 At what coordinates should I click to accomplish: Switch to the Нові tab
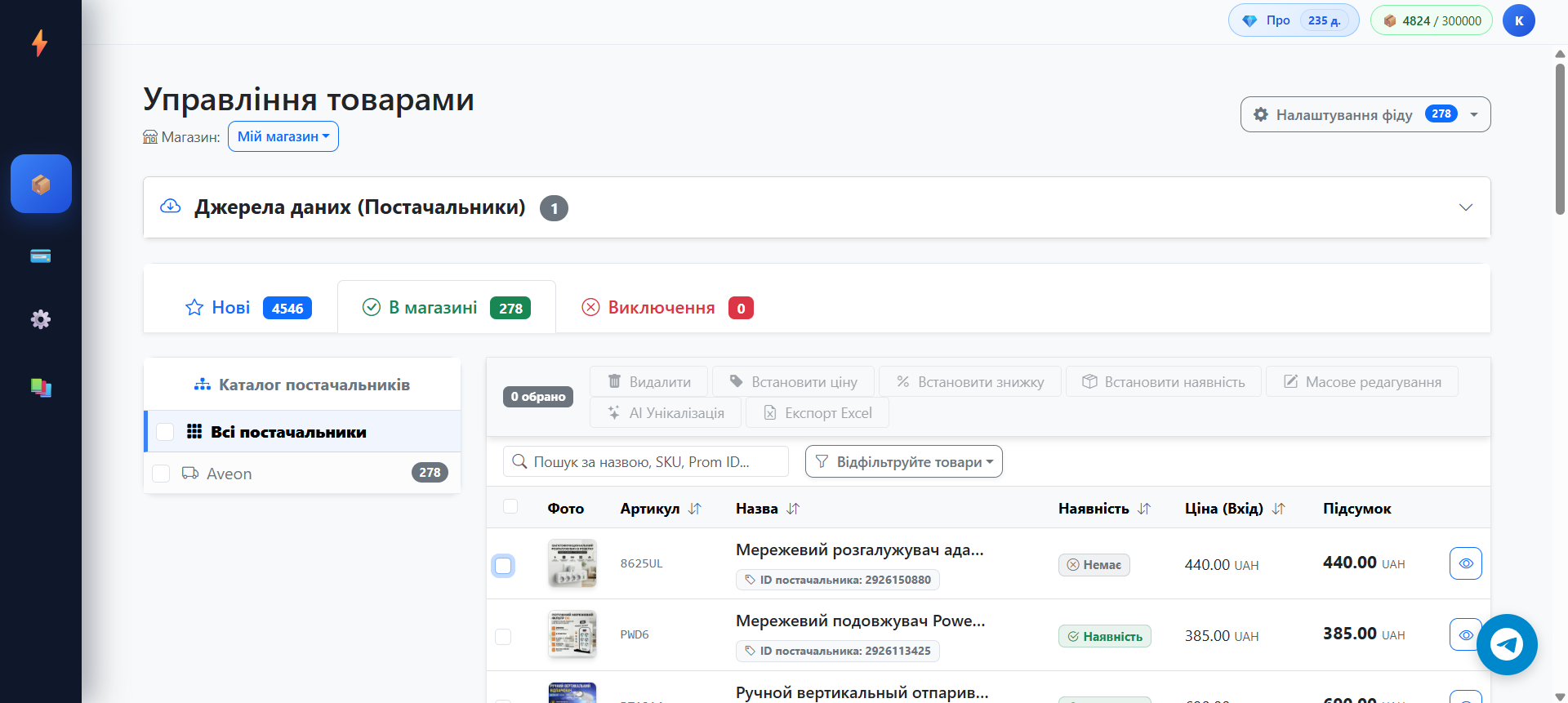pos(248,307)
